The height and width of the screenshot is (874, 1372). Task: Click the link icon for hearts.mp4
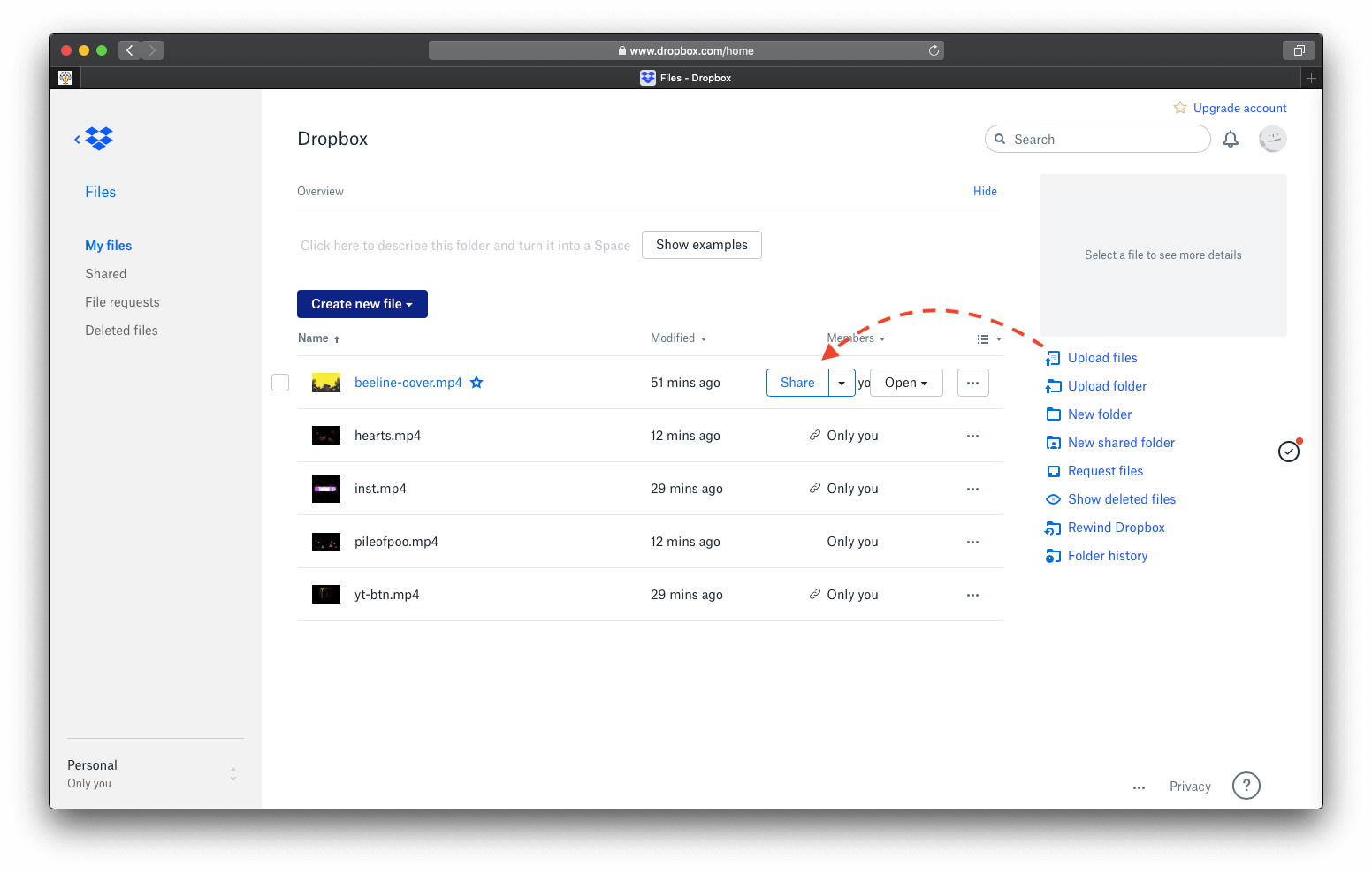(814, 435)
